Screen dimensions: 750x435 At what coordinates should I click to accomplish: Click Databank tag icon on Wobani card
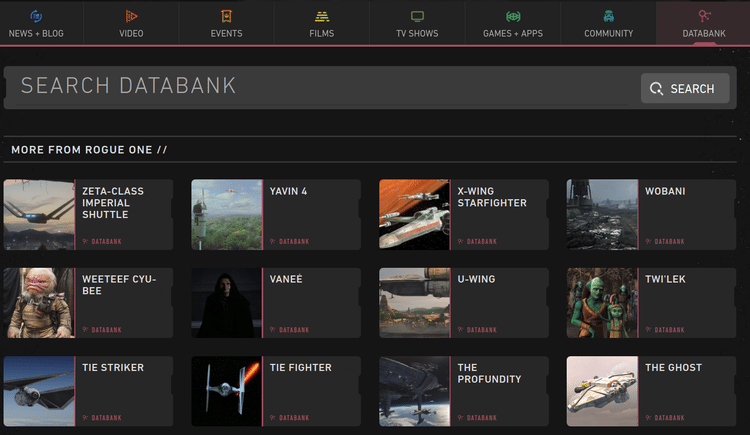point(648,241)
